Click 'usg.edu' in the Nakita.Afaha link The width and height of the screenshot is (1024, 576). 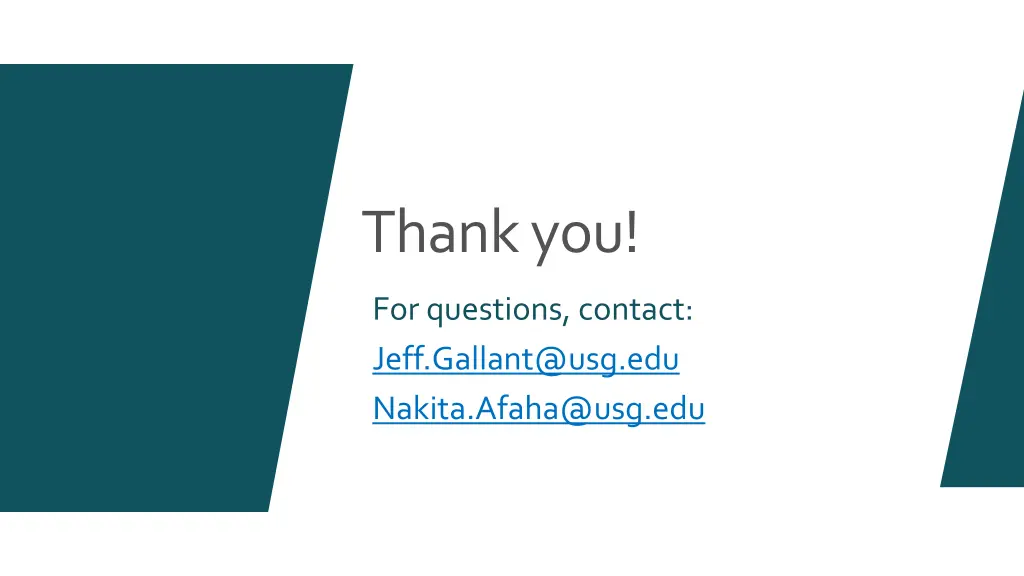pyautogui.click(x=648, y=410)
